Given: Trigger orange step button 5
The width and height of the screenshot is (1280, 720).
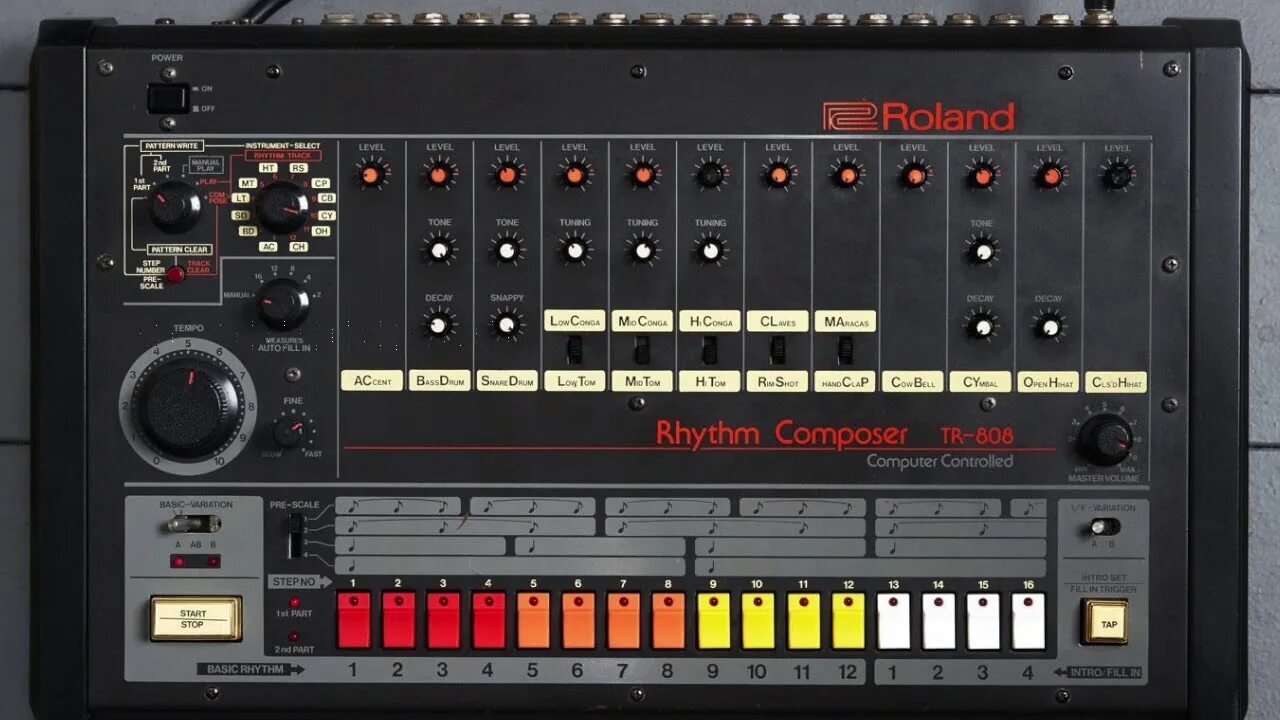Looking at the screenshot, I should pos(533,620).
